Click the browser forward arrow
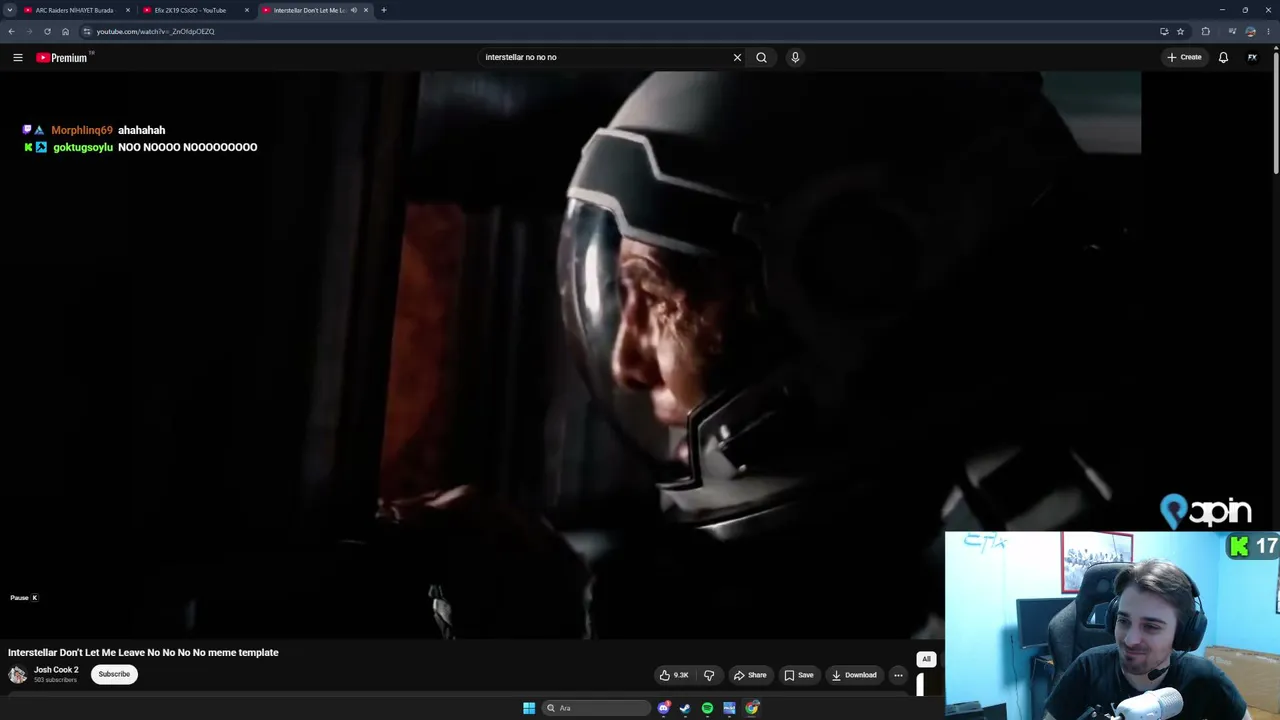 [29, 31]
